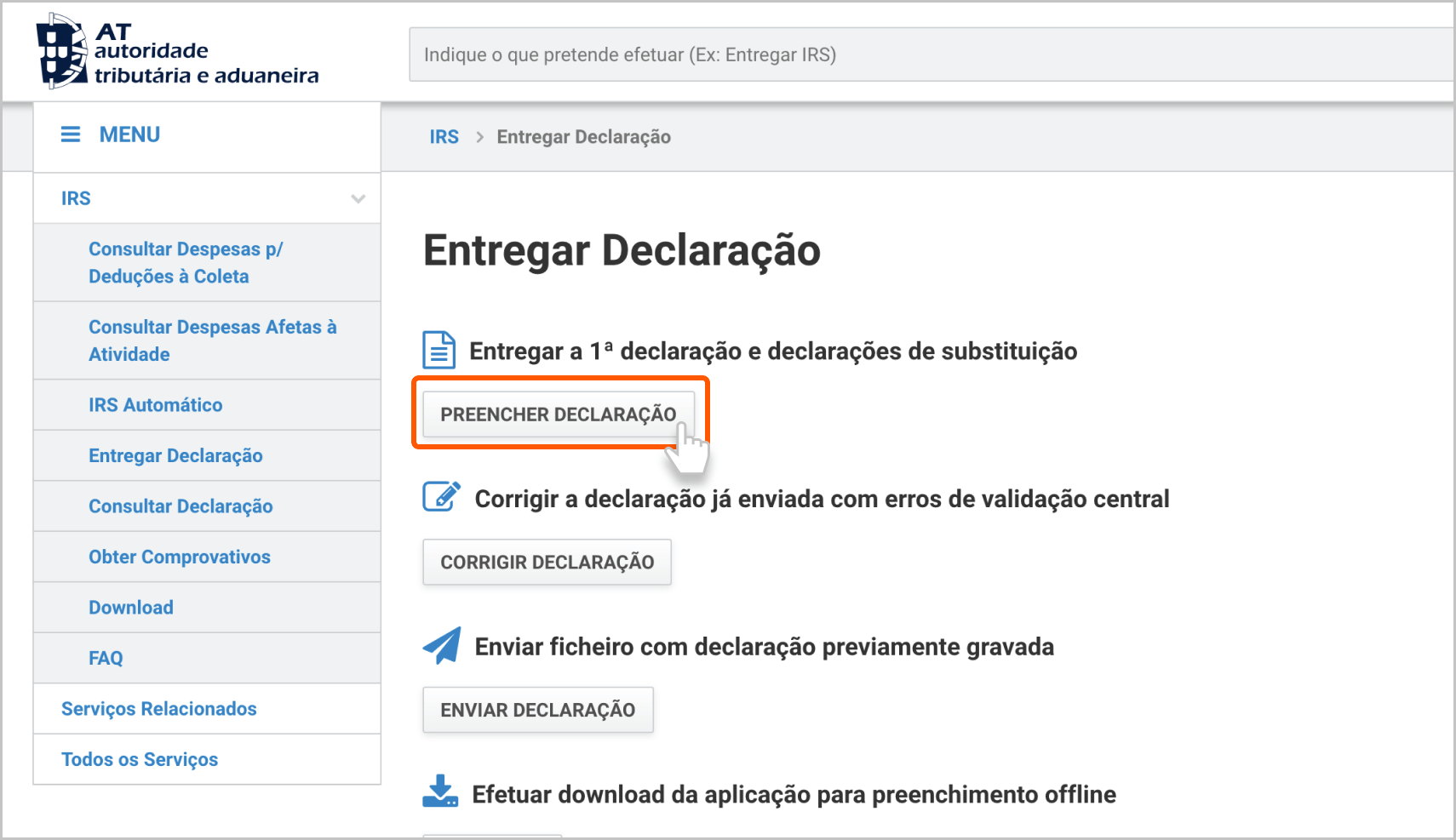Click the AT autoridade tributária logo
Screen dimensions: 1456x840
point(177,52)
